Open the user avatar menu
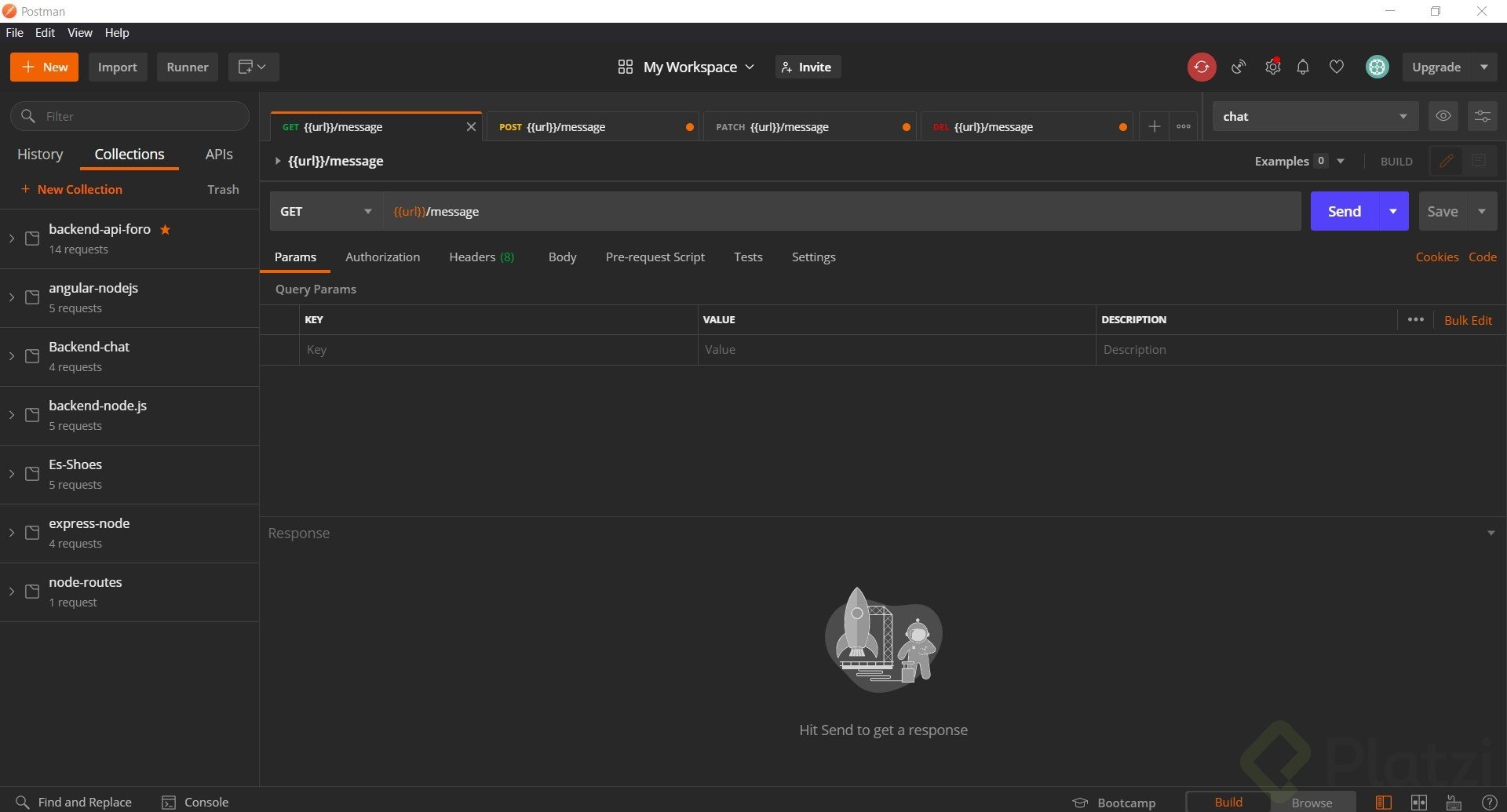The height and width of the screenshot is (812, 1507). point(1377,67)
